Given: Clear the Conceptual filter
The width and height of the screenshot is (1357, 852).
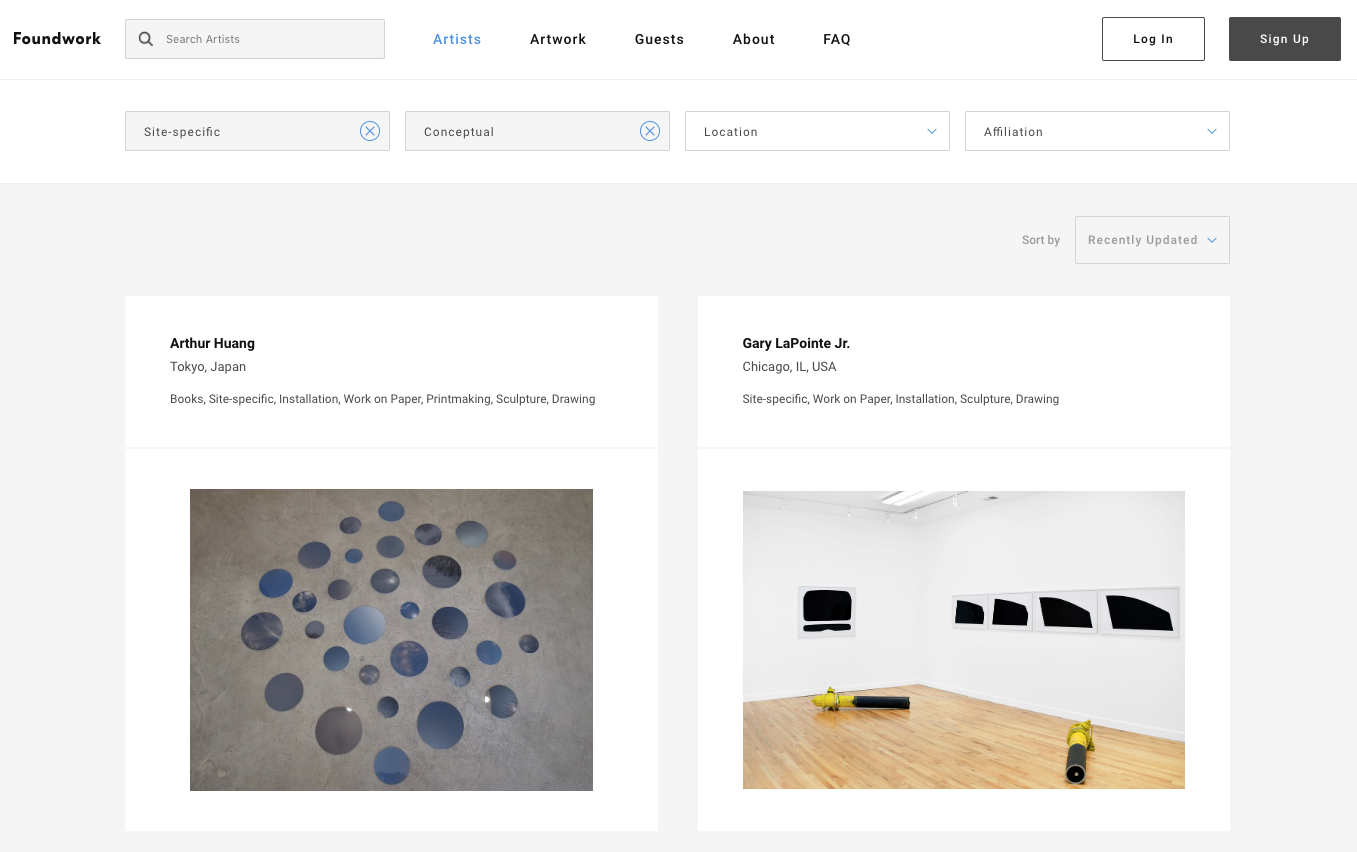Looking at the screenshot, I should tap(650, 131).
